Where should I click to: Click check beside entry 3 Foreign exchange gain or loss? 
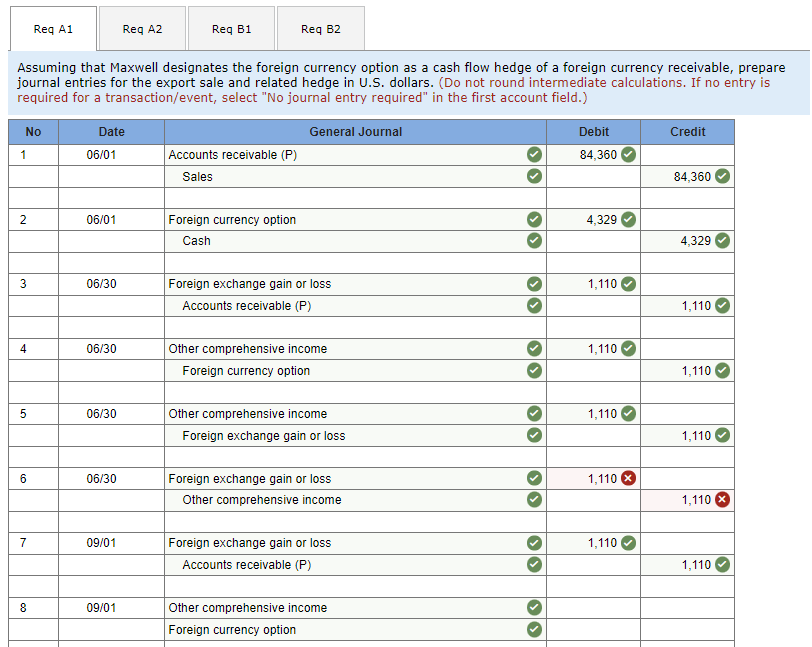[x=534, y=284]
